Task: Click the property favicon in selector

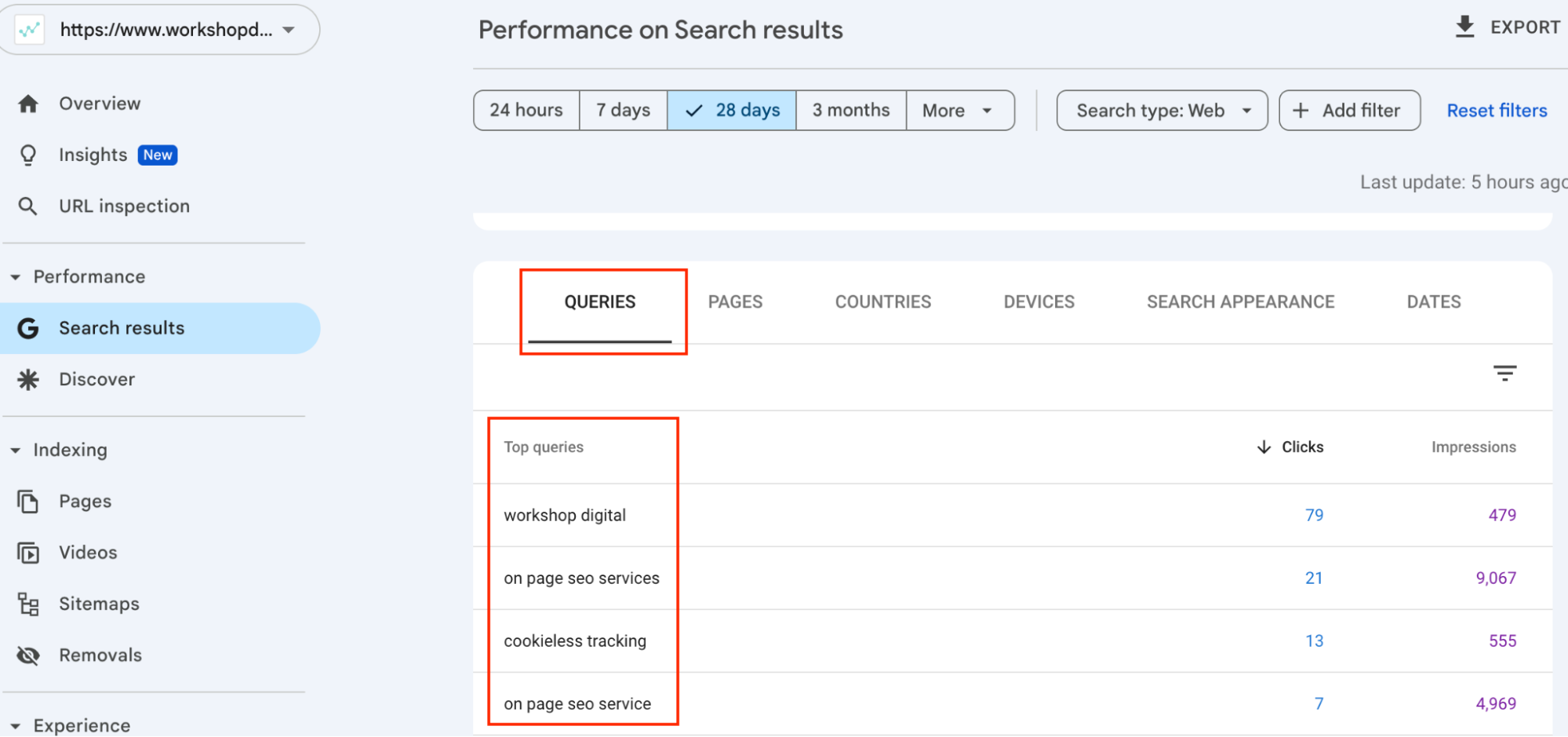Action: pyautogui.click(x=30, y=30)
